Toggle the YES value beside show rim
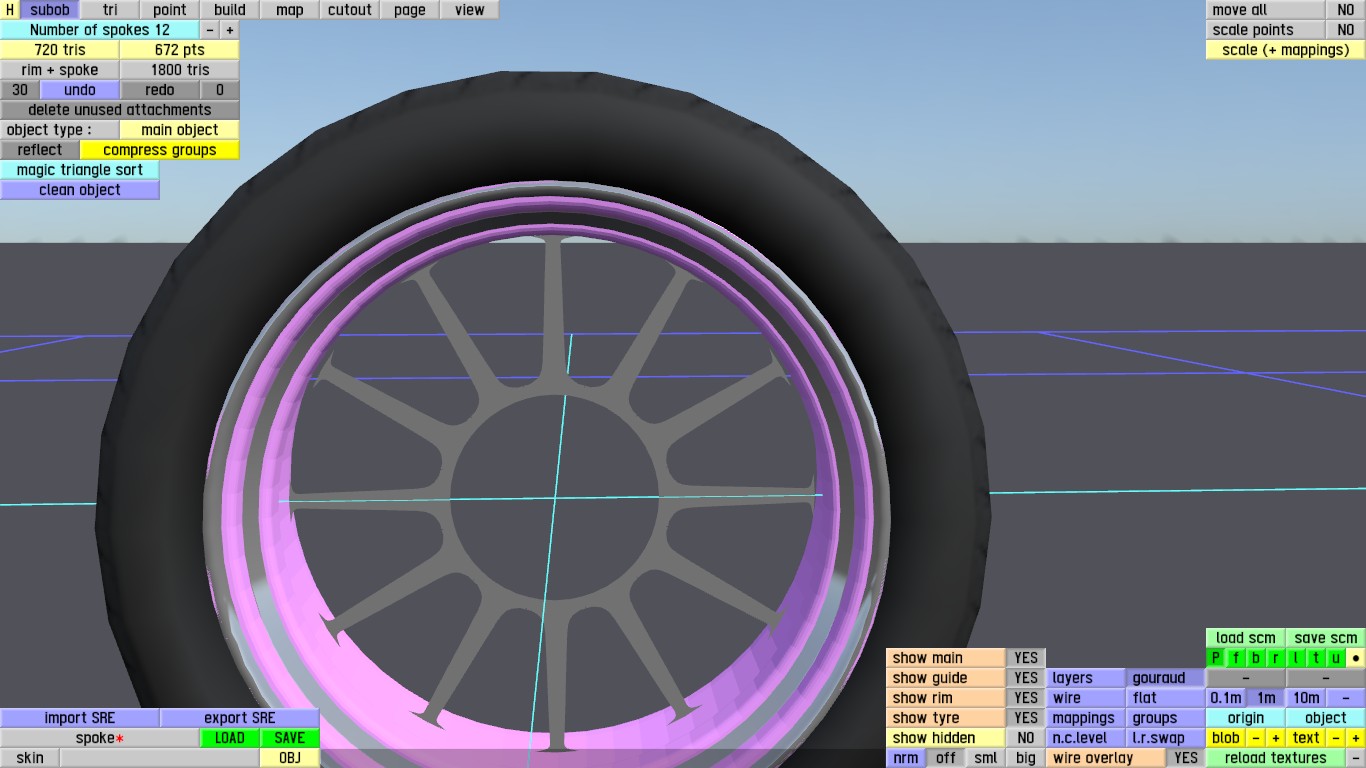The height and width of the screenshot is (768, 1366). point(1026,698)
